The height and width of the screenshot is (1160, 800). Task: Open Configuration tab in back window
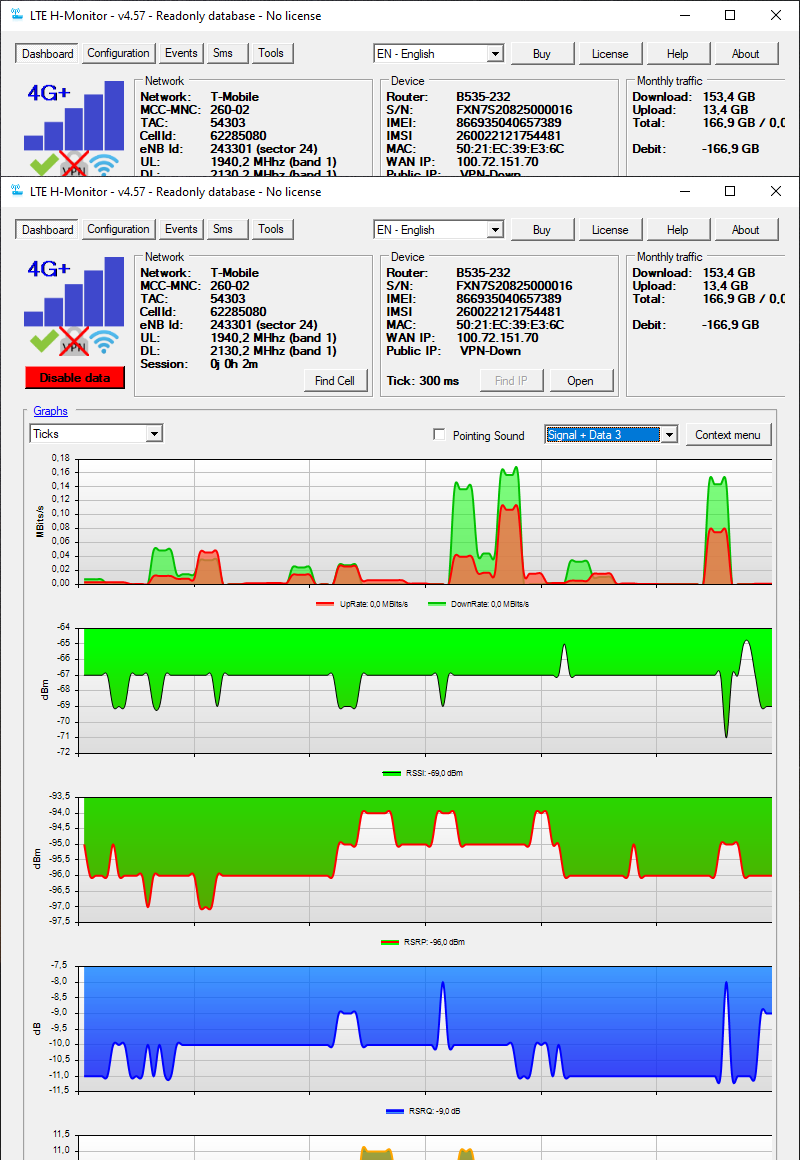click(x=118, y=53)
